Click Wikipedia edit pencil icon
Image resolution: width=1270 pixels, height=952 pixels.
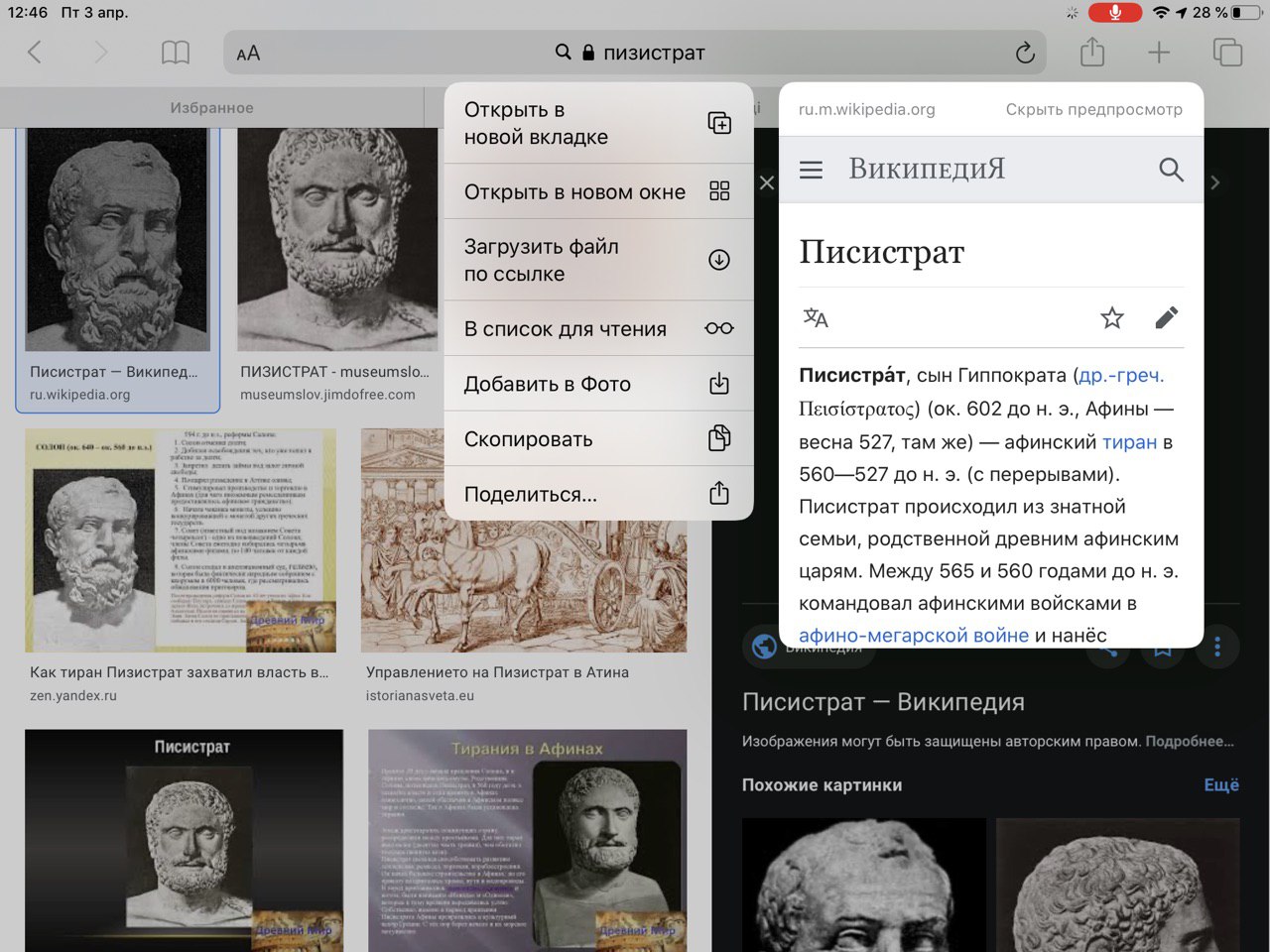click(1167, 317)
